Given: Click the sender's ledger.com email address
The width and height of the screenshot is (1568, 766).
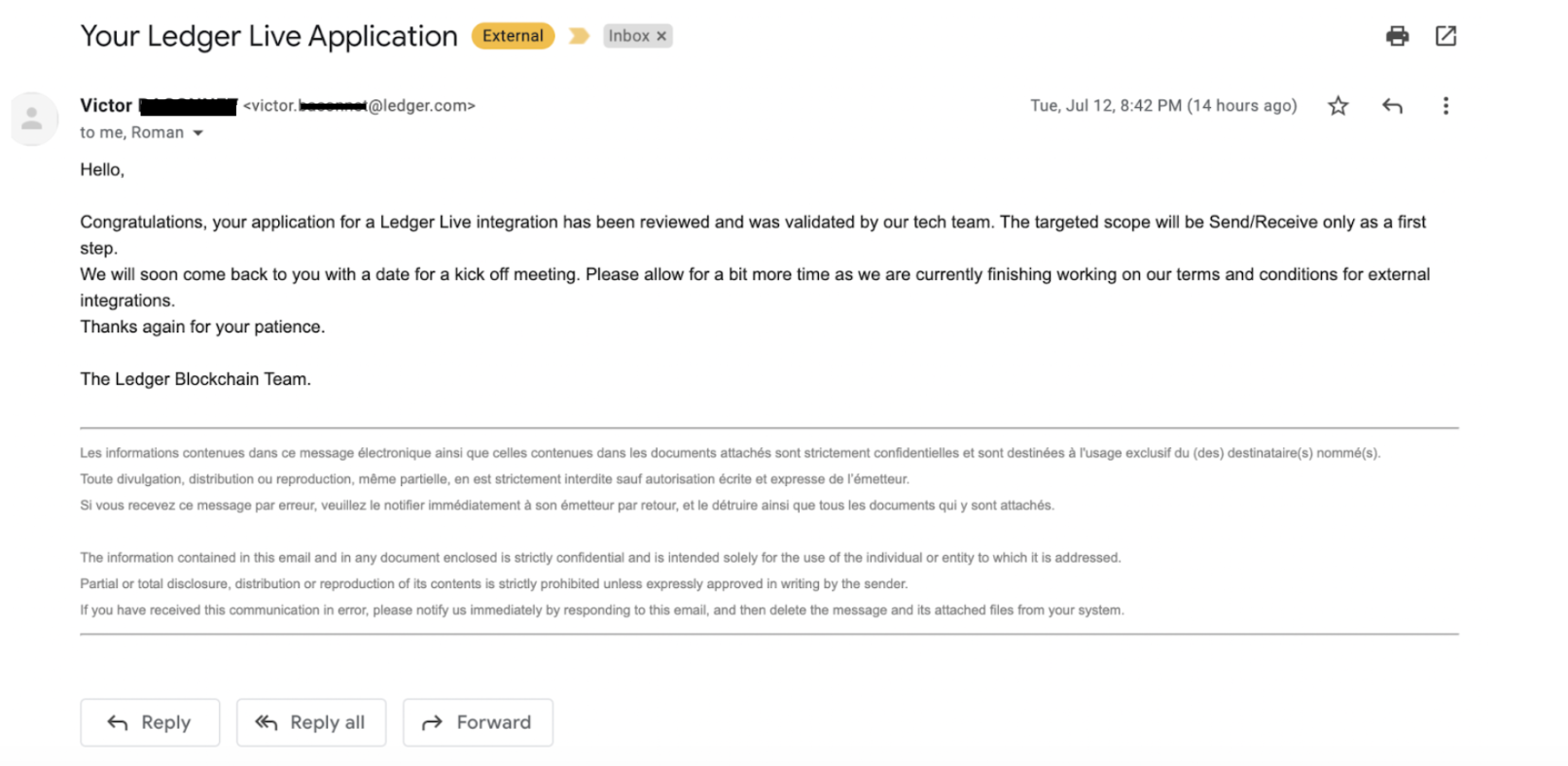Looking at the screenshot, I should pyautogui.click(x=359, y=106).
